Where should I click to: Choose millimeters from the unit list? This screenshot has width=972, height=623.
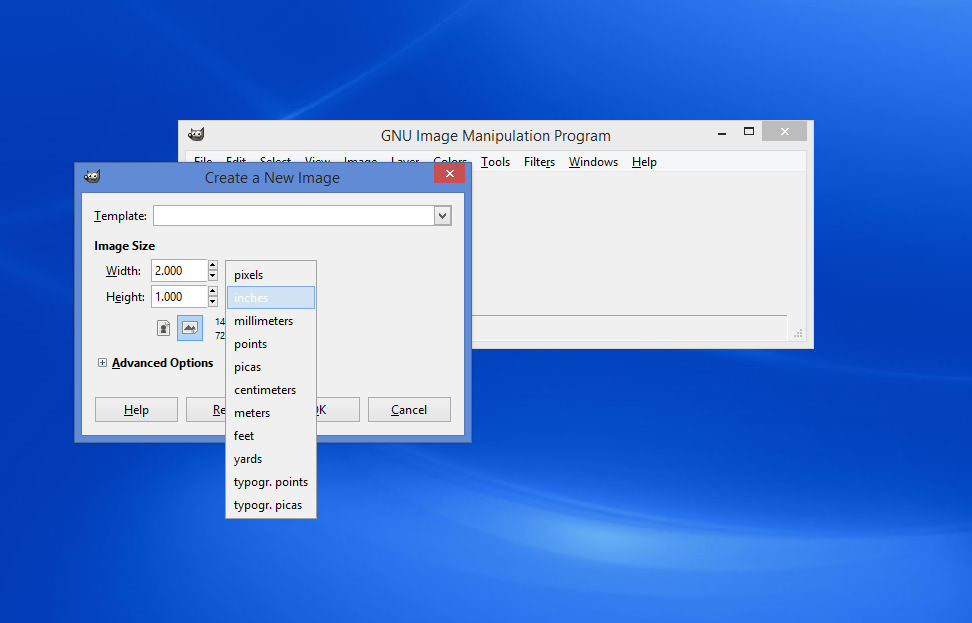tap(271, 320)
